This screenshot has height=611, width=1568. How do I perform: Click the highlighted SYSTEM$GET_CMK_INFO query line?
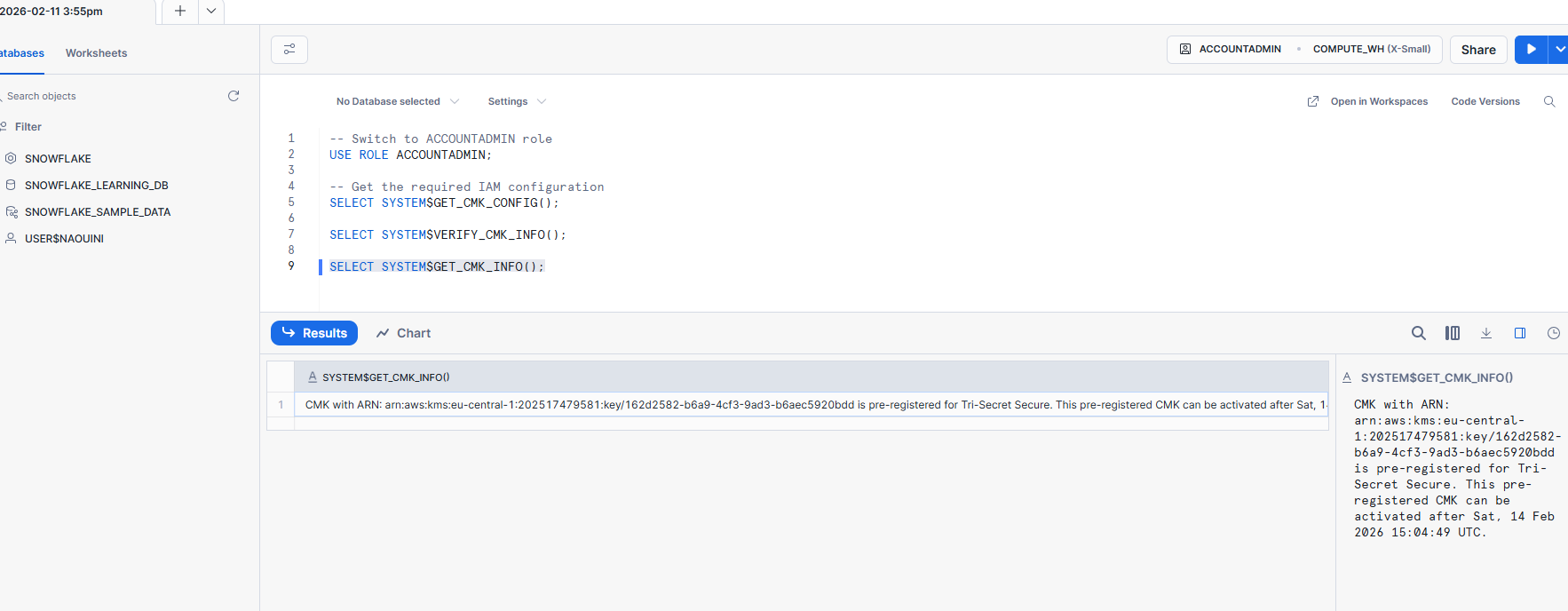point(437,266)
